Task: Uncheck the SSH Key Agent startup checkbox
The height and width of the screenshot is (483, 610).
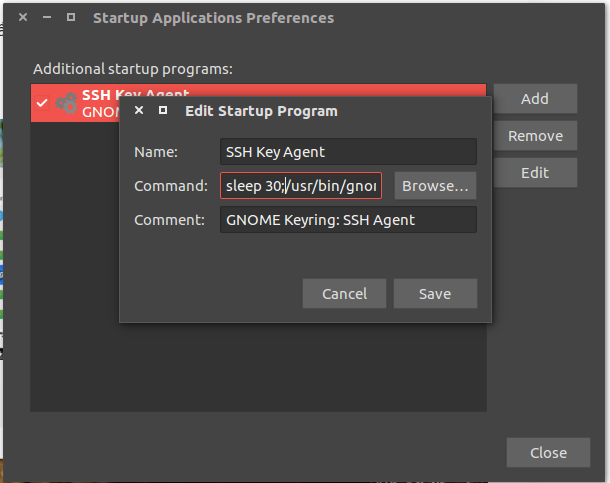Action: click(x=41, y=102)
